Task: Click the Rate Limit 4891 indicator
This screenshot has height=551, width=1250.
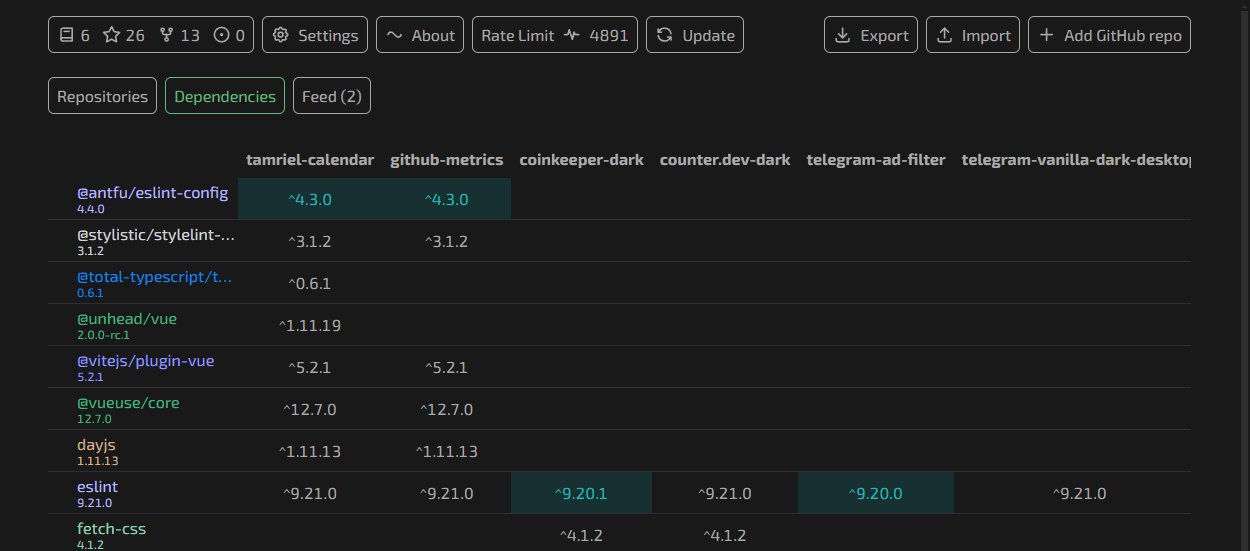Action: click(x=554, y=35)
